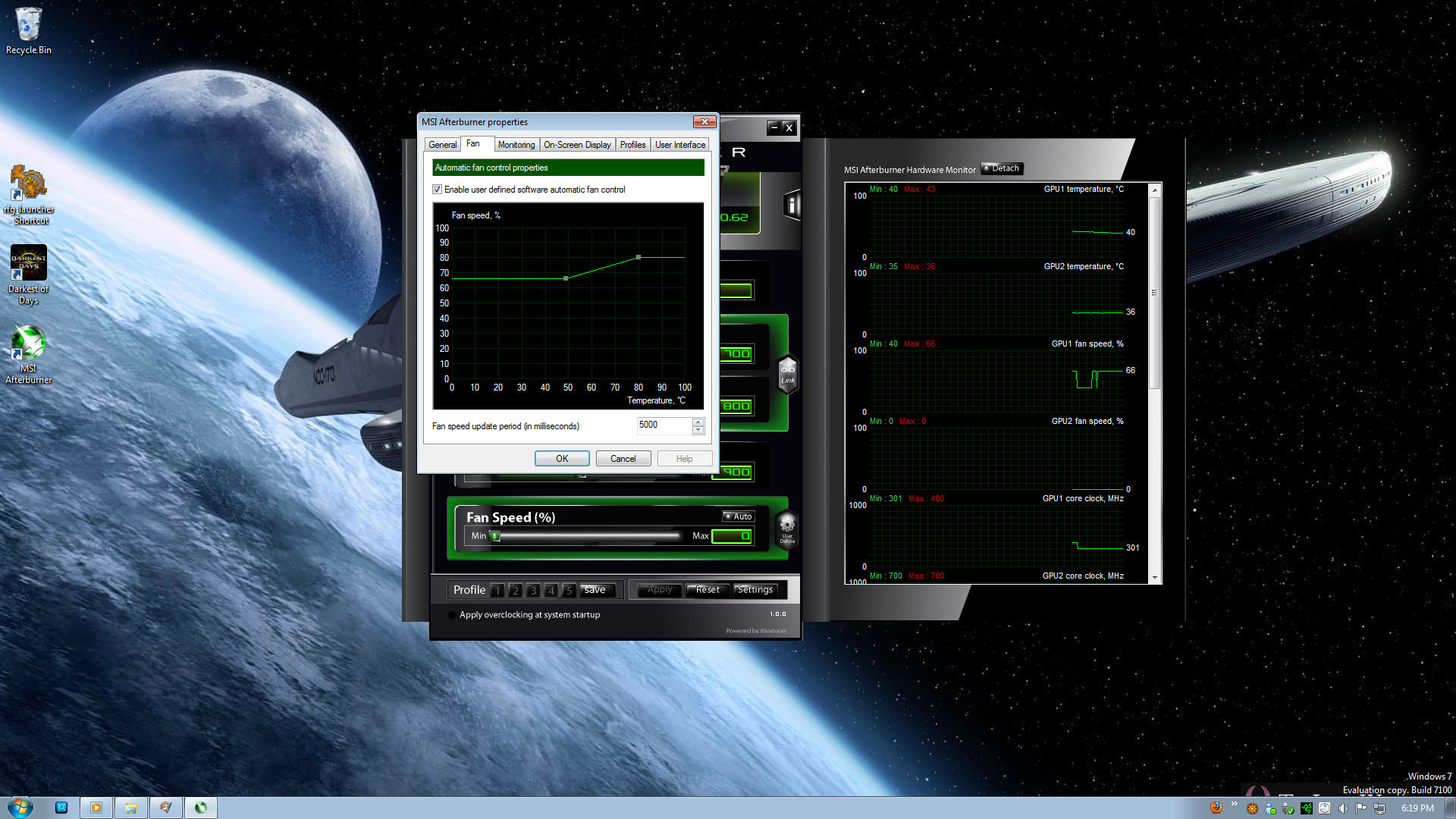Click the User Define fan gear icon

[787, 527]
